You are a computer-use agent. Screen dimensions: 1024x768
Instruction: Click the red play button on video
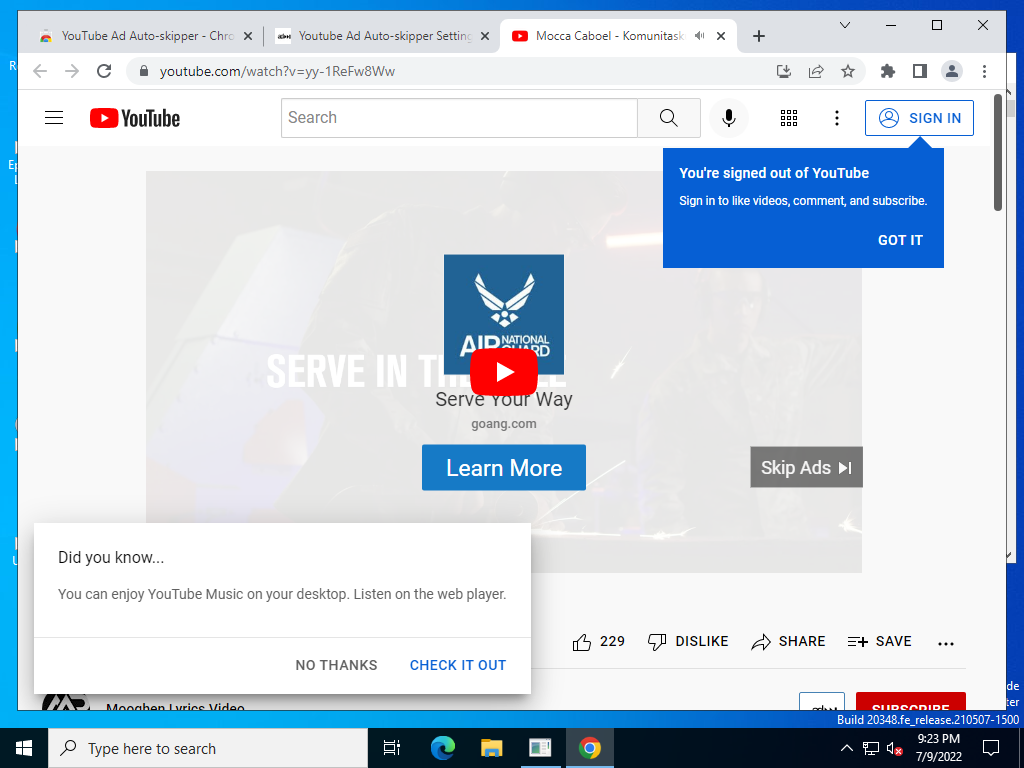[x=504, y=372]
